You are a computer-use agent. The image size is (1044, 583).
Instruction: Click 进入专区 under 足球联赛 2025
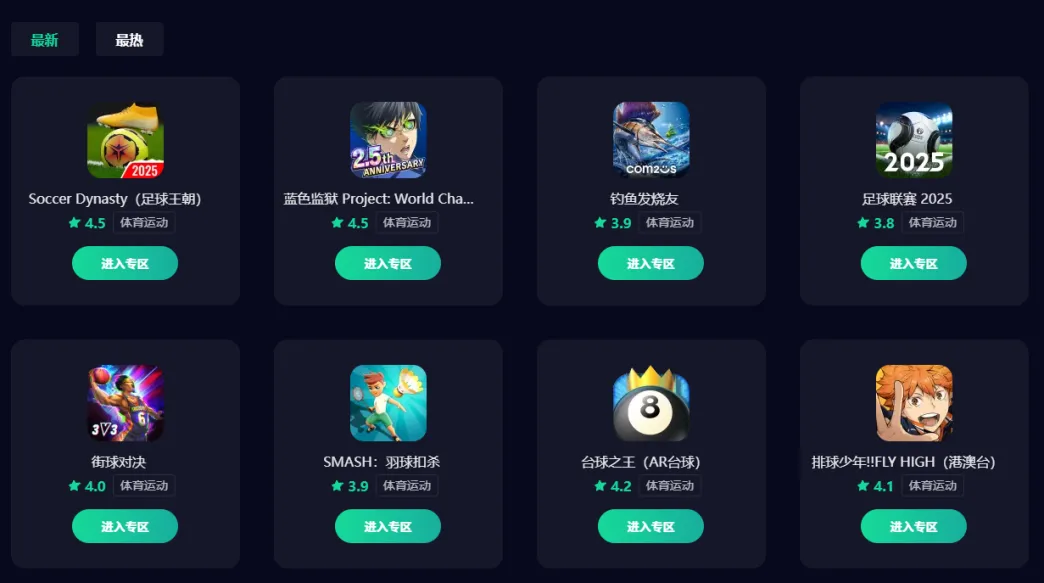(914, 263)
